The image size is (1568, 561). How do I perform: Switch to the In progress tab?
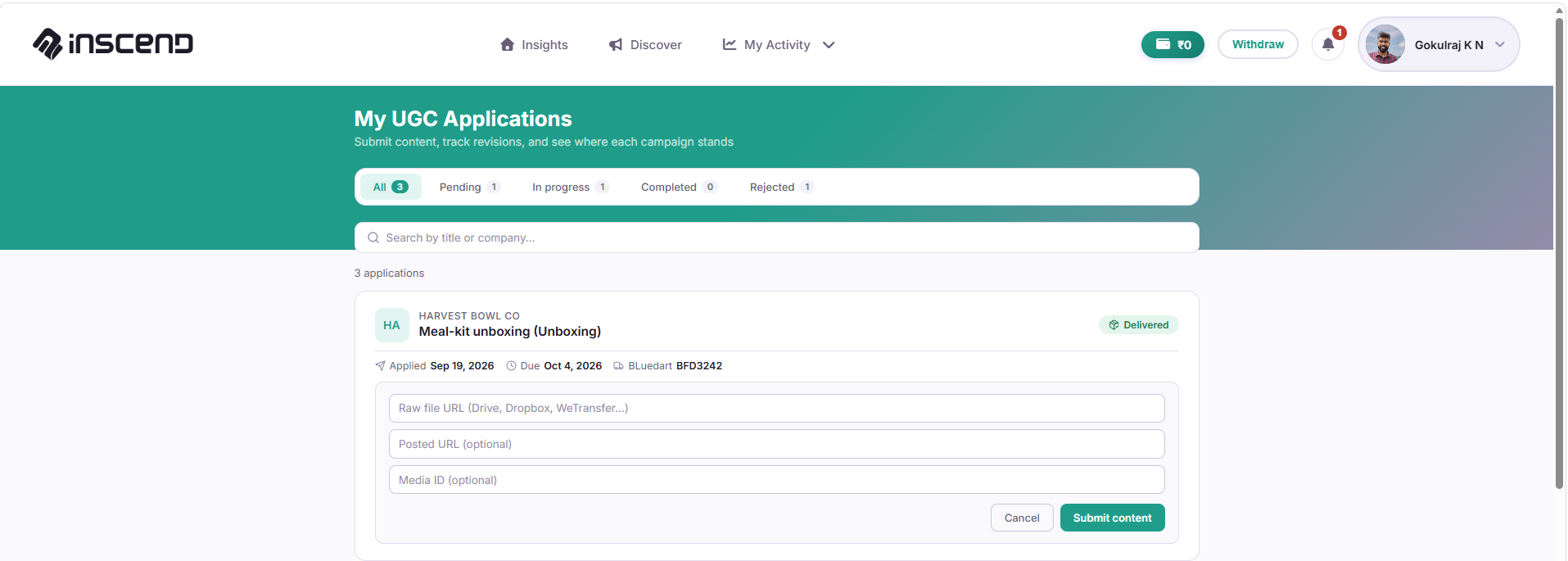(x=571, y=187)
